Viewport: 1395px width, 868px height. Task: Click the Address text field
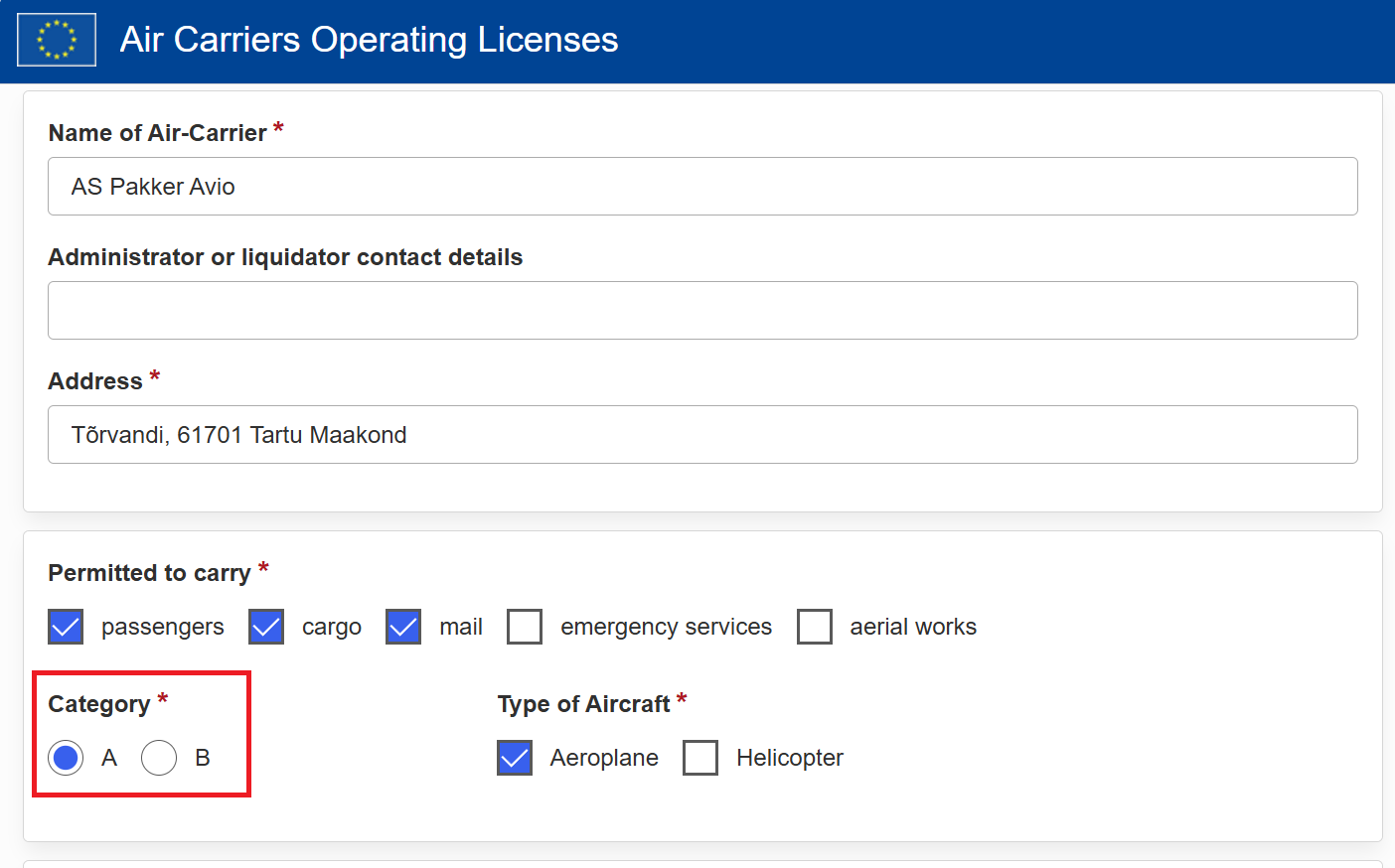tap(702, 435)
